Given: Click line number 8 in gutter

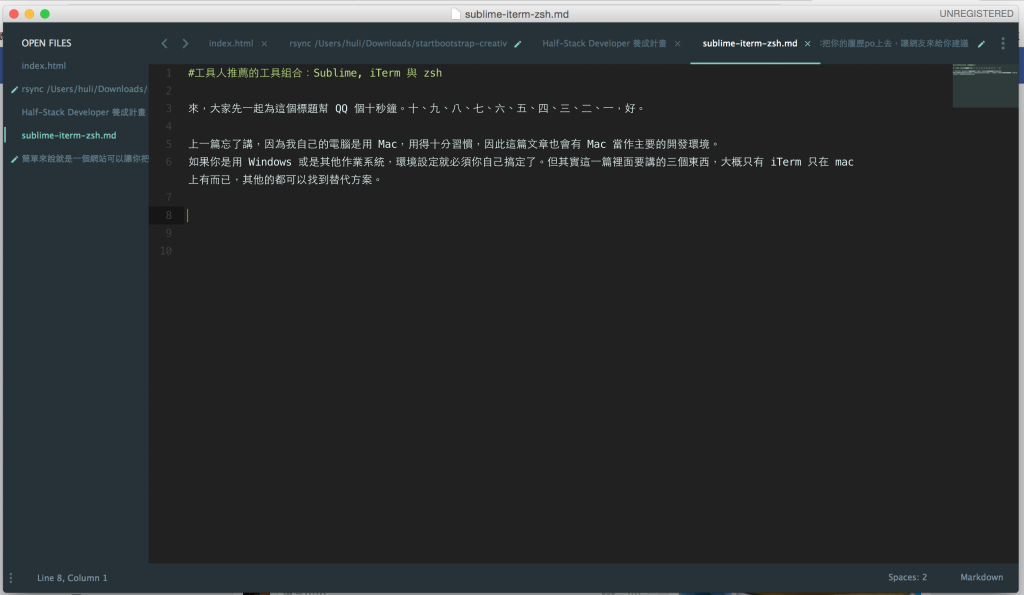Looking at the screenshot, I should [168, 216].
